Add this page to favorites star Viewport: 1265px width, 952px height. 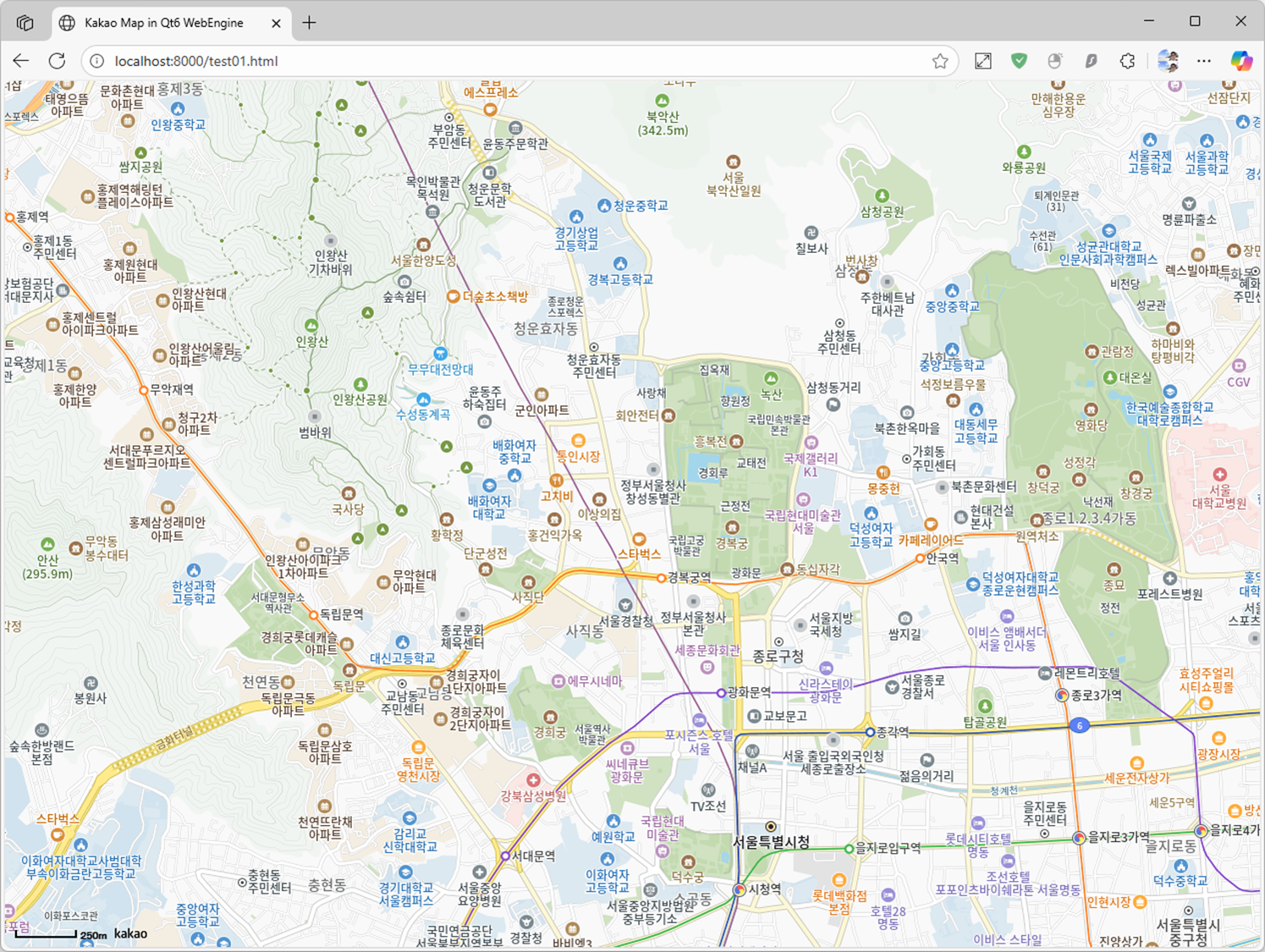(940, 61)
